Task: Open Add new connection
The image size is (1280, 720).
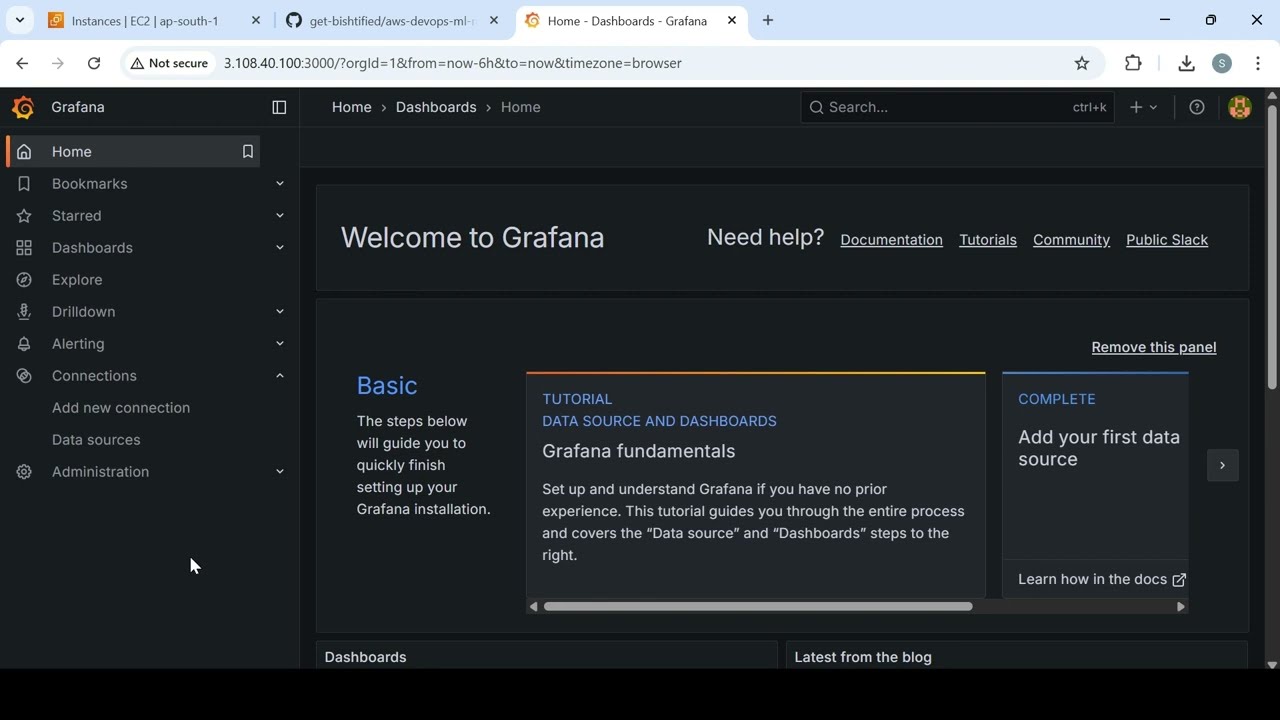Action: [121, 408]
